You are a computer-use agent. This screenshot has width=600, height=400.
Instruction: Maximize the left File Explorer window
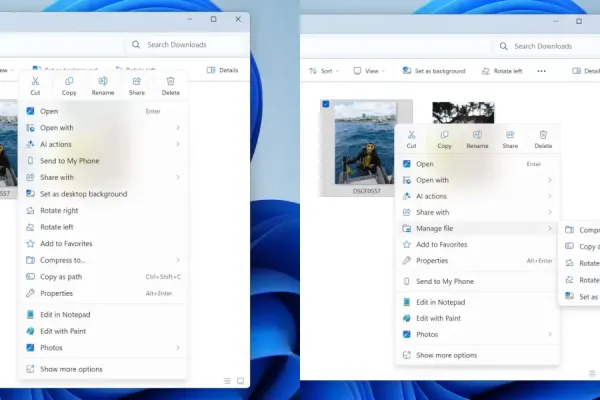click(x=214, y=19)
